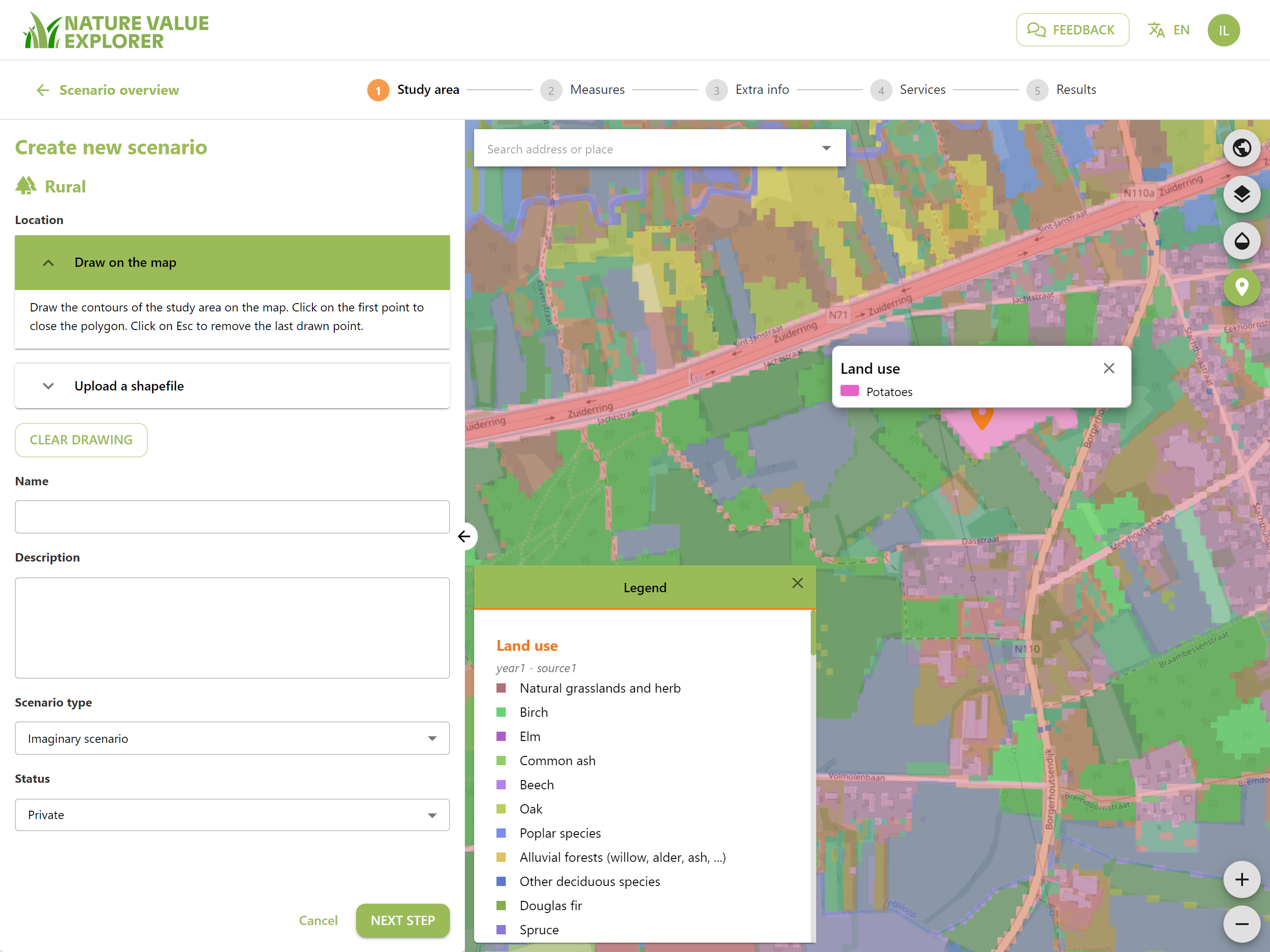This screenshot has height=952, width=1270.
Task: Click the 'Poplar species' legend entry
Action: (560, 833)
